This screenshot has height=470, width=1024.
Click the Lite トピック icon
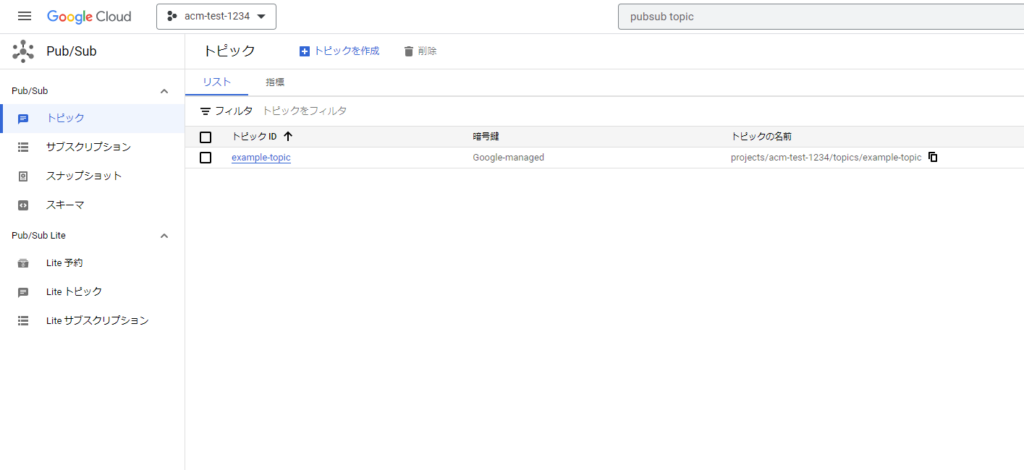(23, 292)
